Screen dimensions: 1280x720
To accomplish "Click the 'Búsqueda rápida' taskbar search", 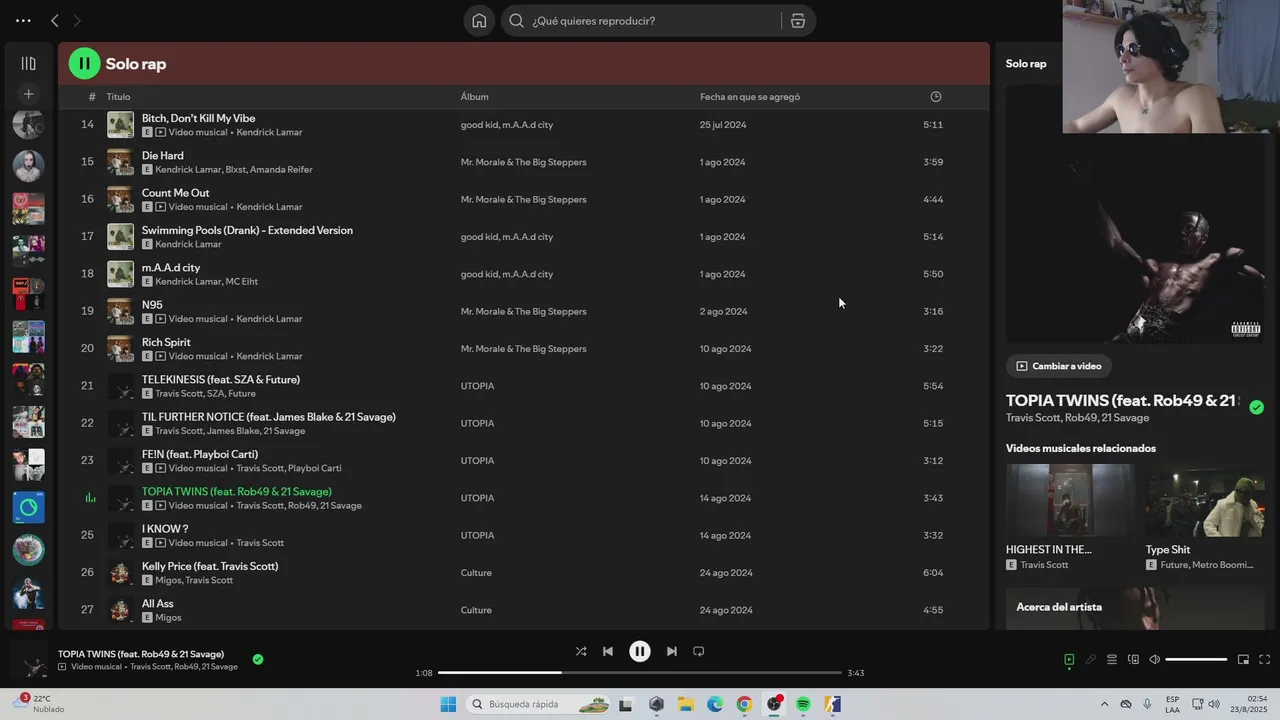I will (539, 704).
